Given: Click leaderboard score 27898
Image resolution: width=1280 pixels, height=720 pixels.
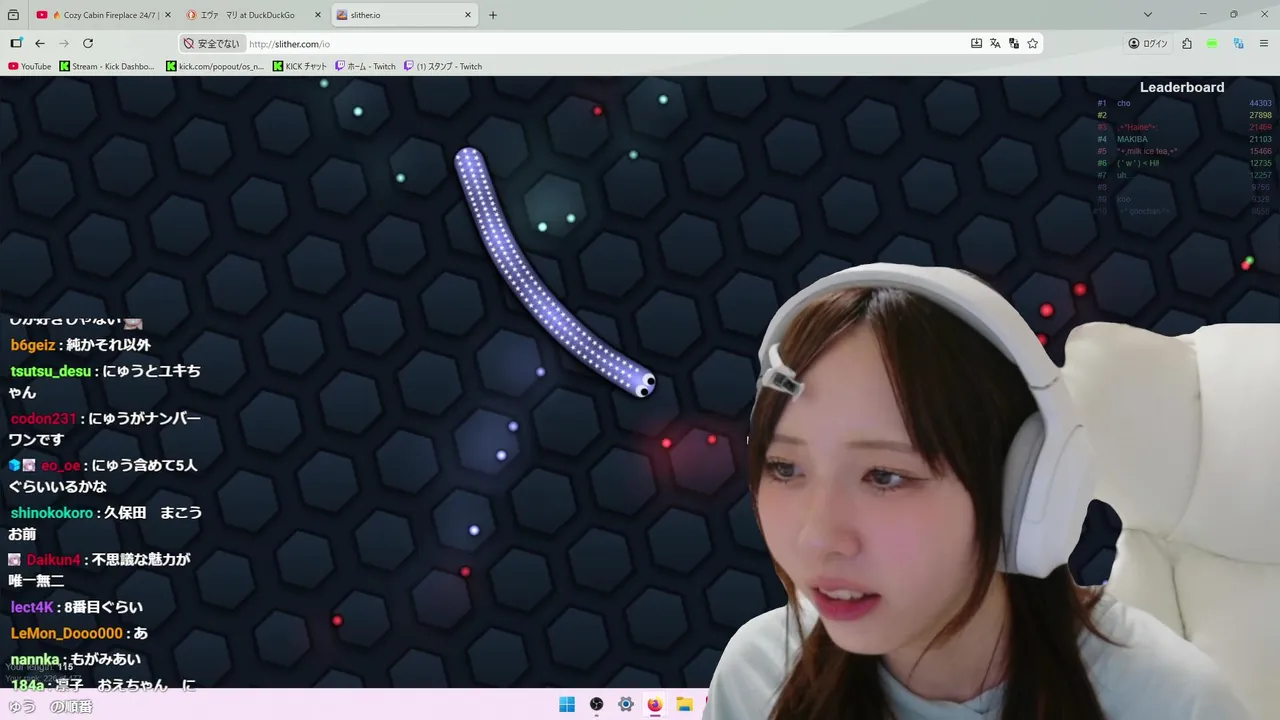Looking at the screenshot, I should (1260, 115).
